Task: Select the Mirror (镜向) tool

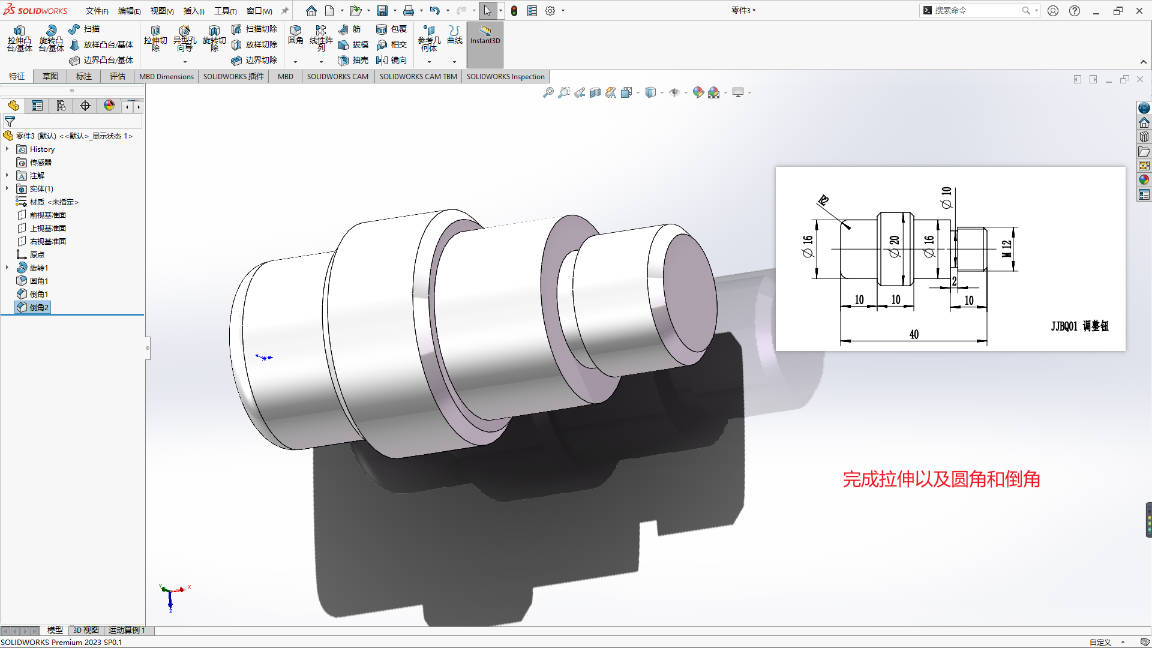Action: click(x=392, y=60)
